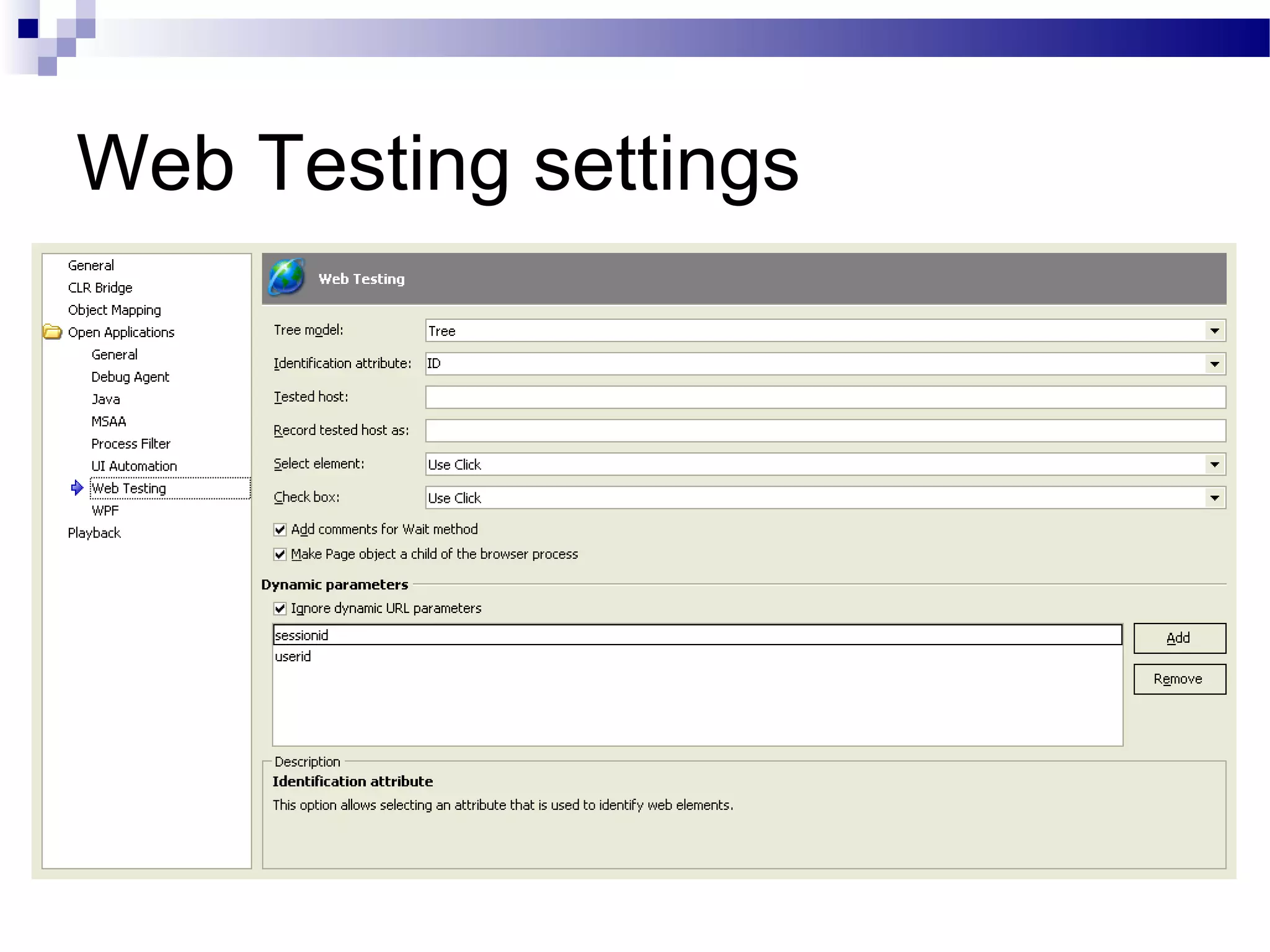Click the Web Testing globe icon in header
1270x952 pixels.
click(x=286, y=277)
